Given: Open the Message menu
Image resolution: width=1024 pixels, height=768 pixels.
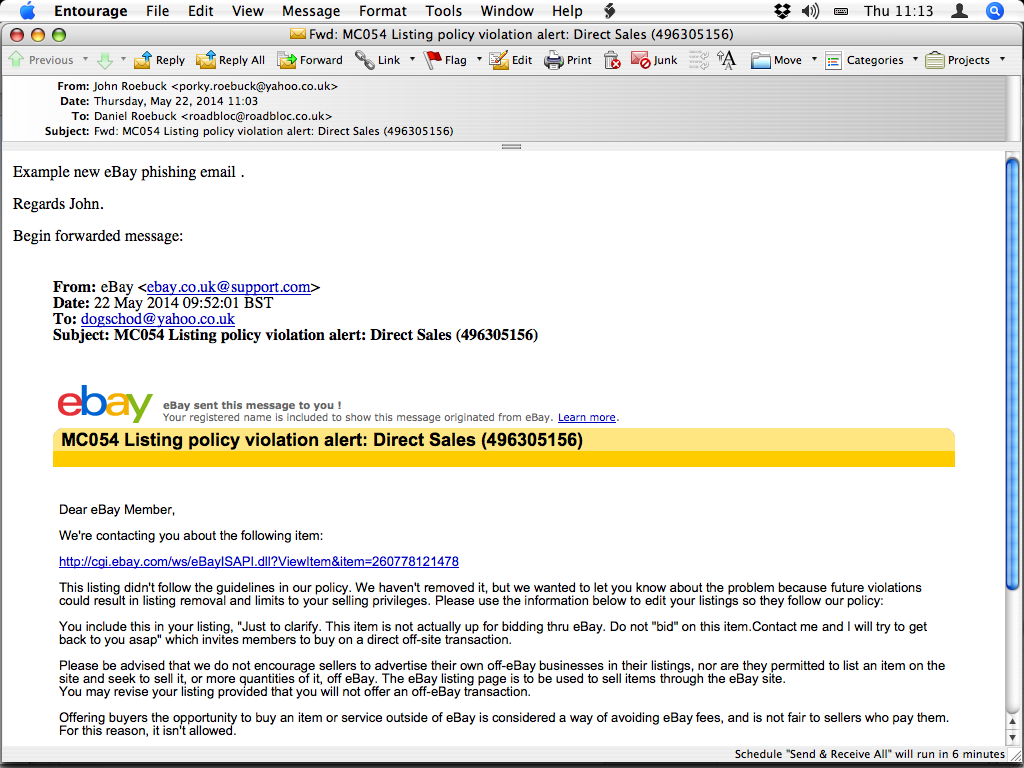Looking at the screenshot, I should (x=311, y=11).
